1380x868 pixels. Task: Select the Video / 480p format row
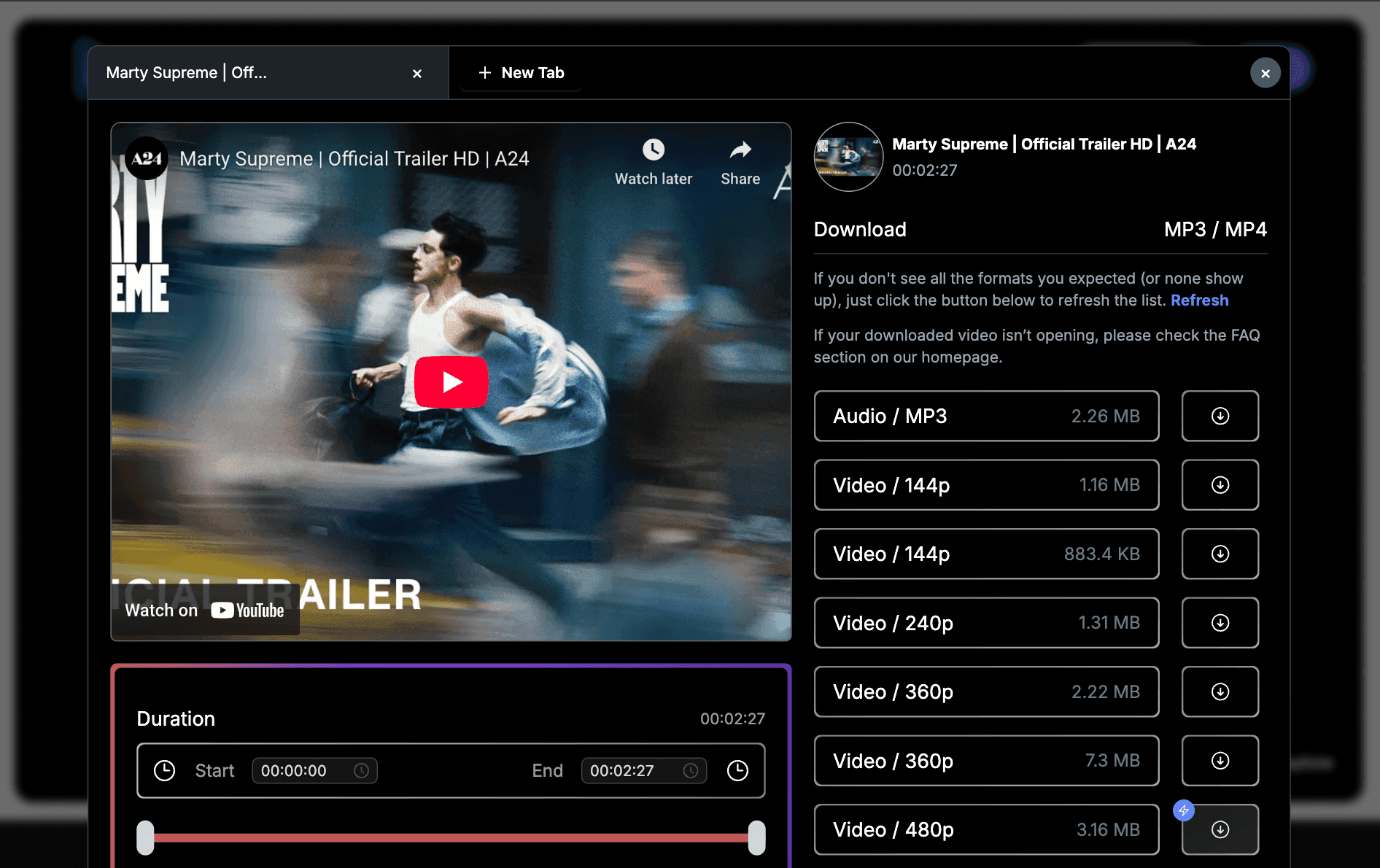[x=986, y=829]
